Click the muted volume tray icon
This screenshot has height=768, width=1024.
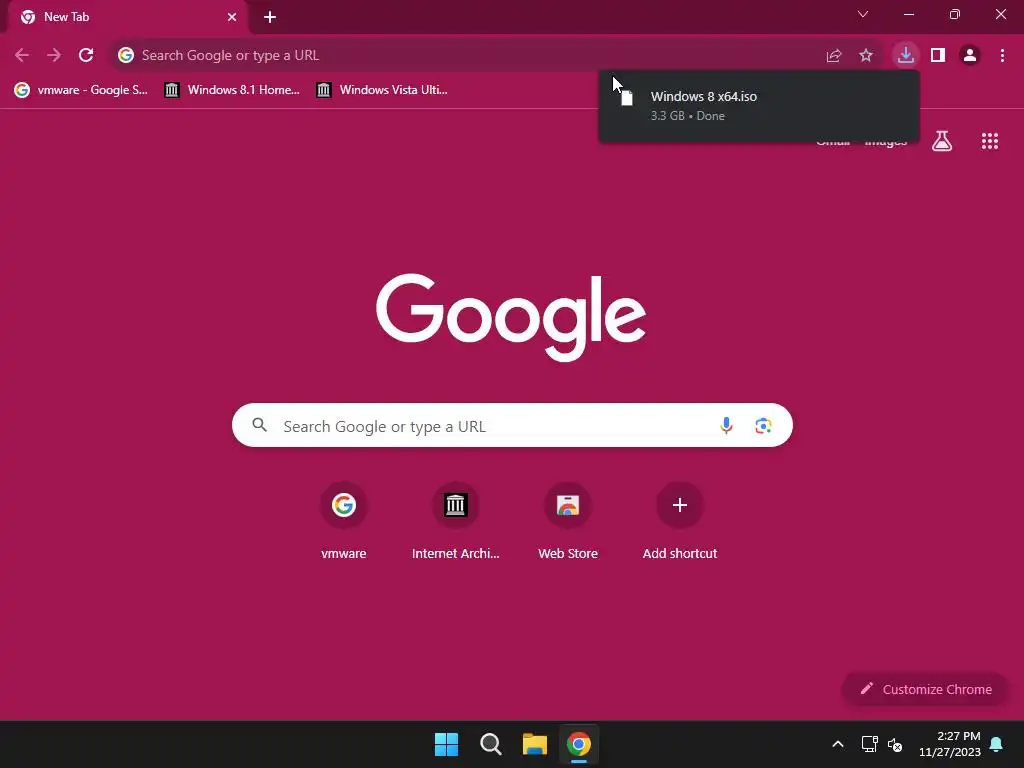[x=895, y=744]
